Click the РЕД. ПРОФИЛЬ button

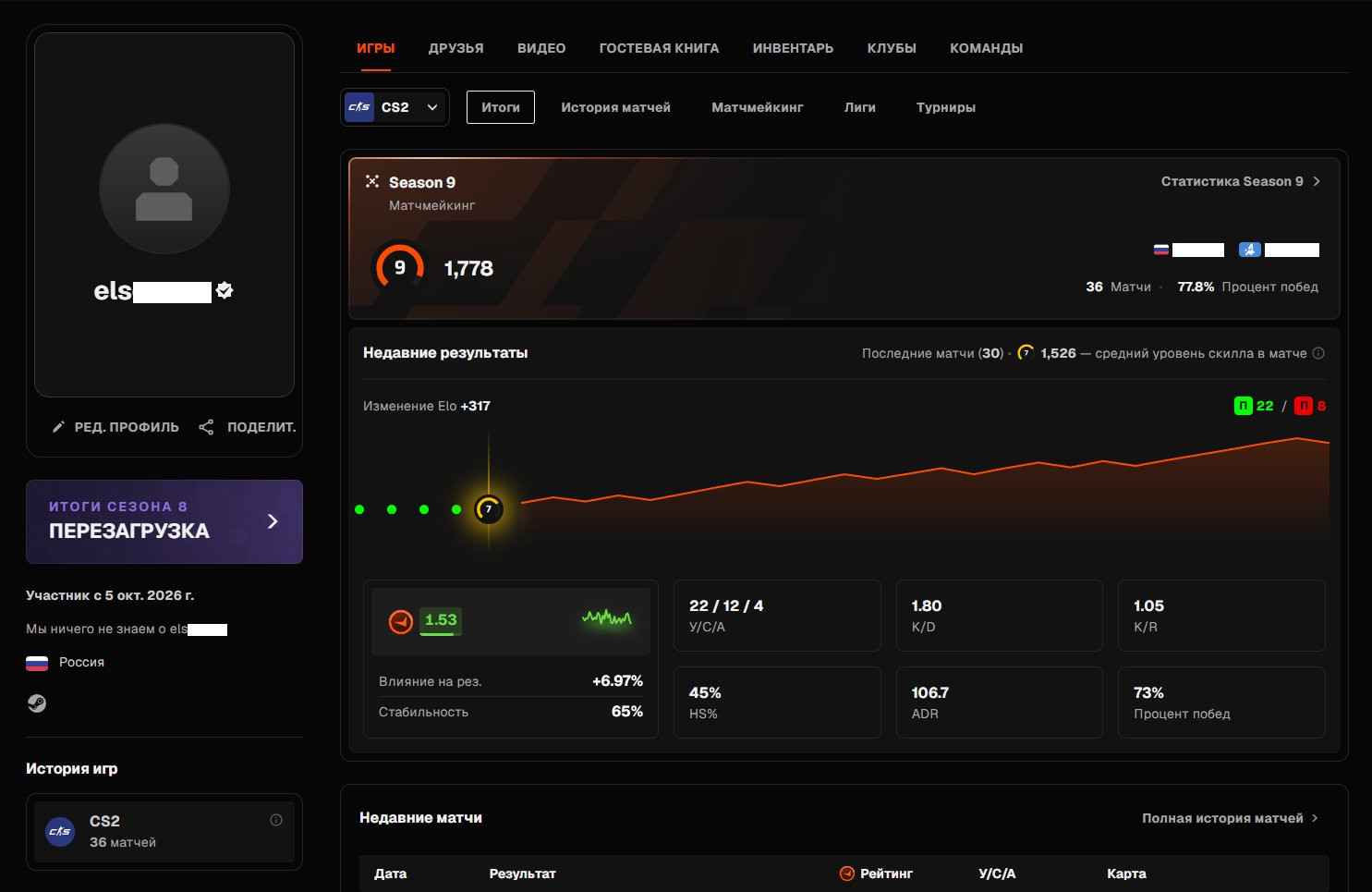tap(115, 427)
